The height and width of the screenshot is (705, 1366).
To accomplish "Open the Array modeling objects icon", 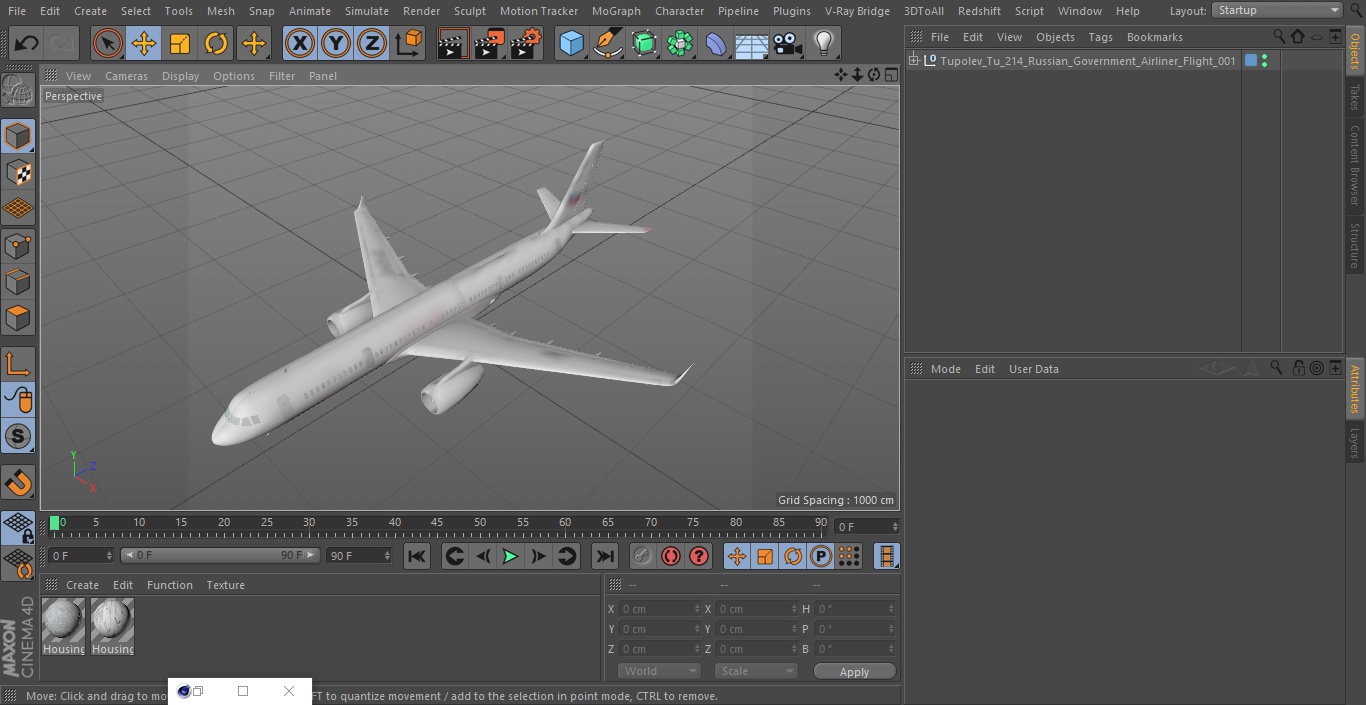I will (680, 43).
